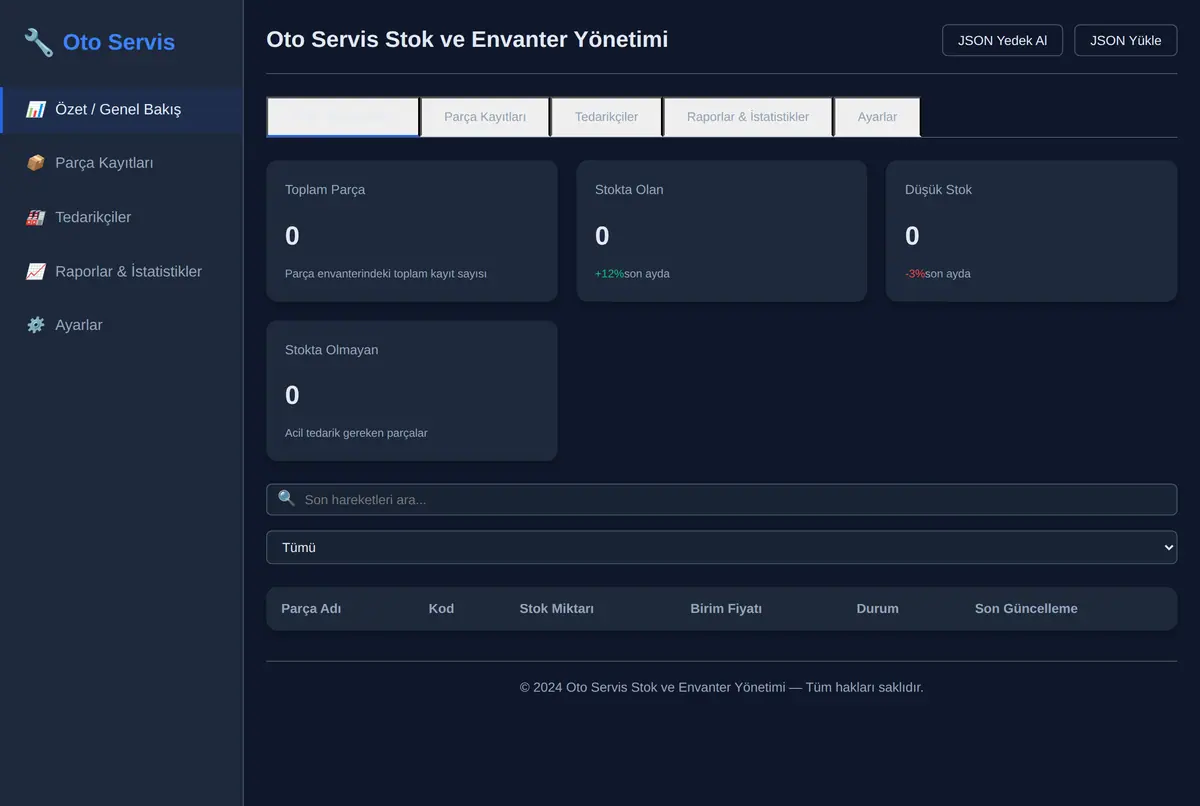This screenshot has width=1200, height=806.
Task: Click the Oto Servis brand title
Action: click(x=119, y=42)
